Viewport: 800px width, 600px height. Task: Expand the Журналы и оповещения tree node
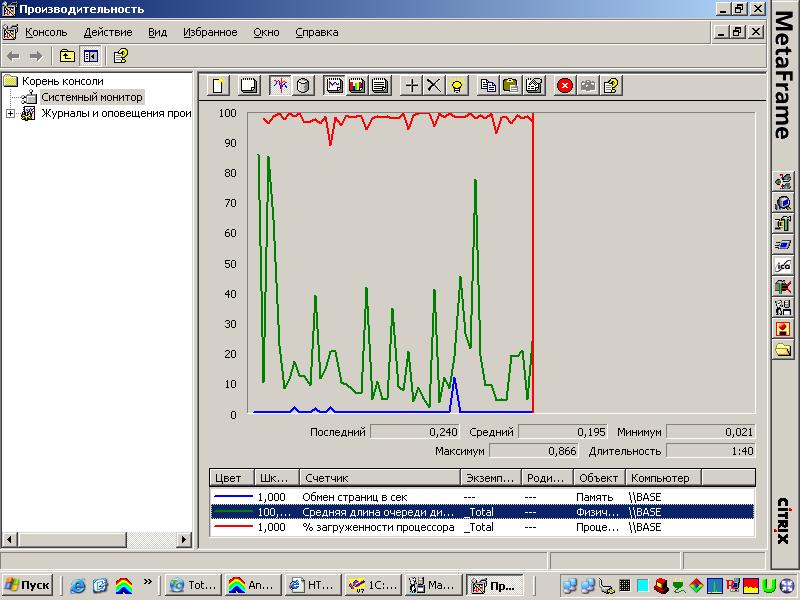11,113
